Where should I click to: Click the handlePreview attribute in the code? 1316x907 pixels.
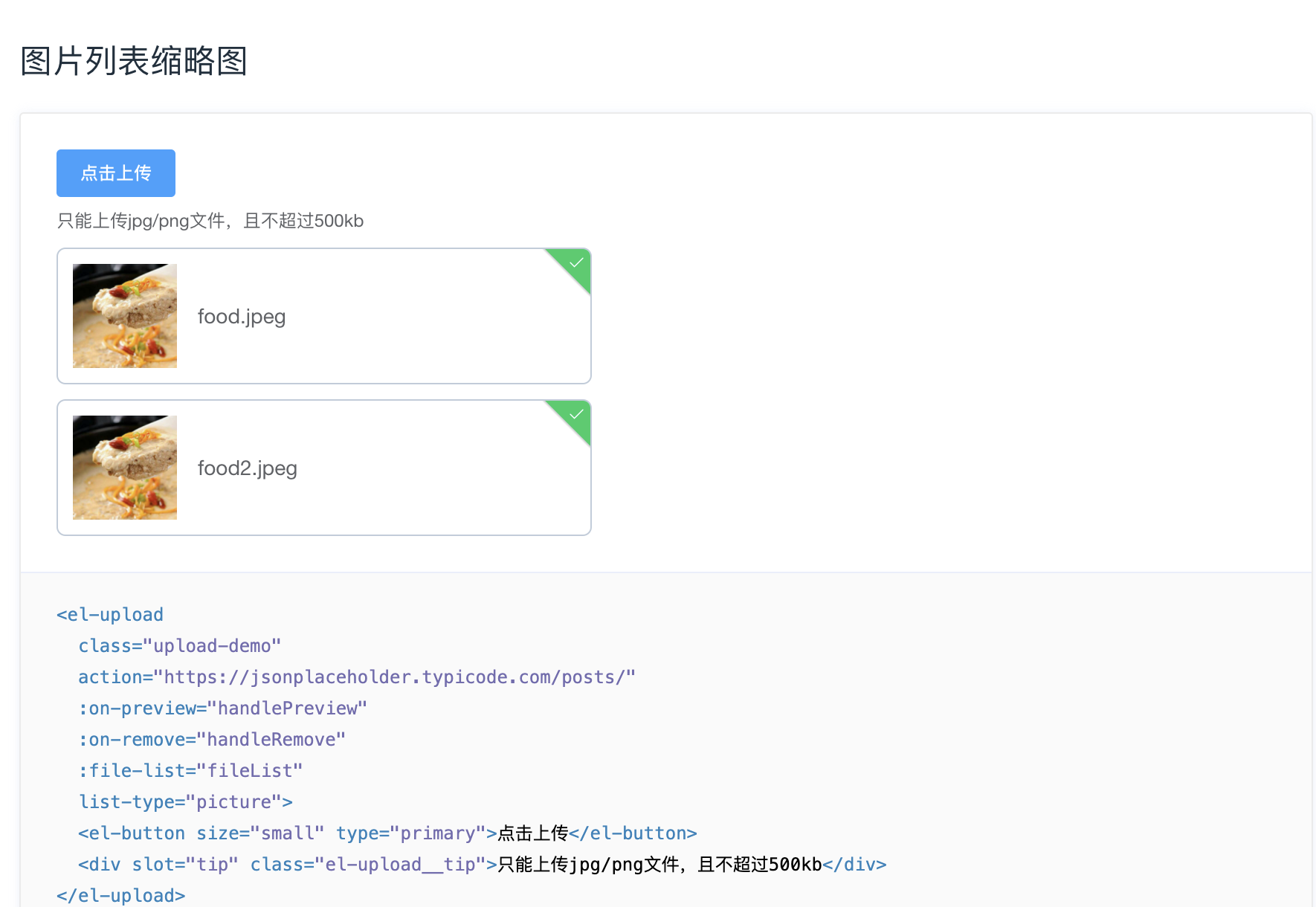pos(288,709)
